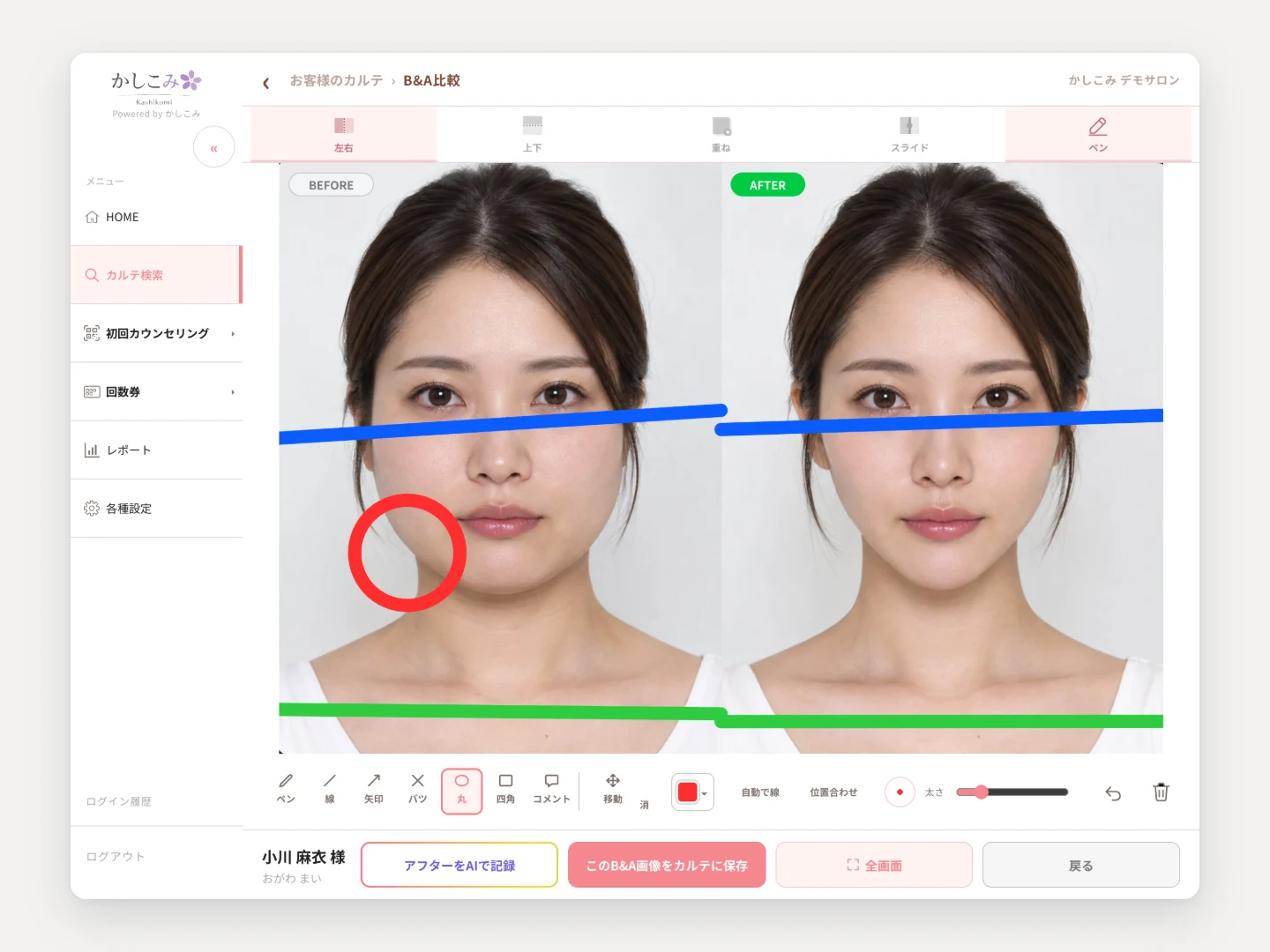
Task: Enter fullscreen with the 全画面 button
Action: [x=874, y=865]
